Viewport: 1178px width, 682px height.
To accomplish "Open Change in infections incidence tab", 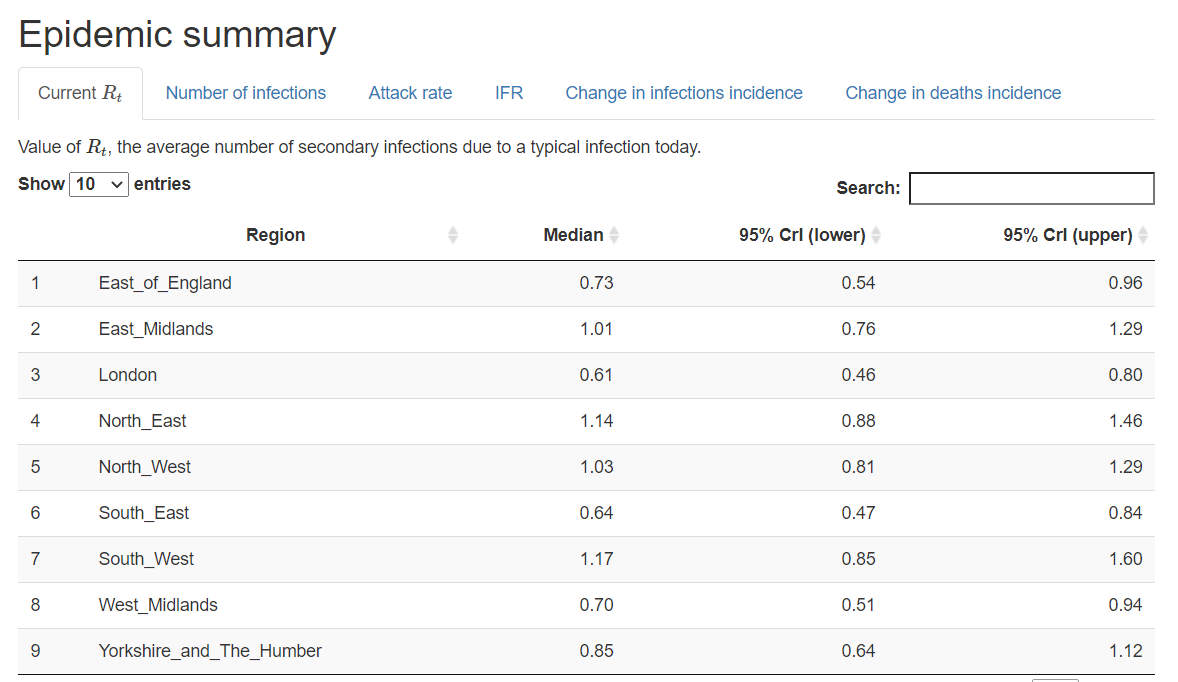I will pos(684,93).
